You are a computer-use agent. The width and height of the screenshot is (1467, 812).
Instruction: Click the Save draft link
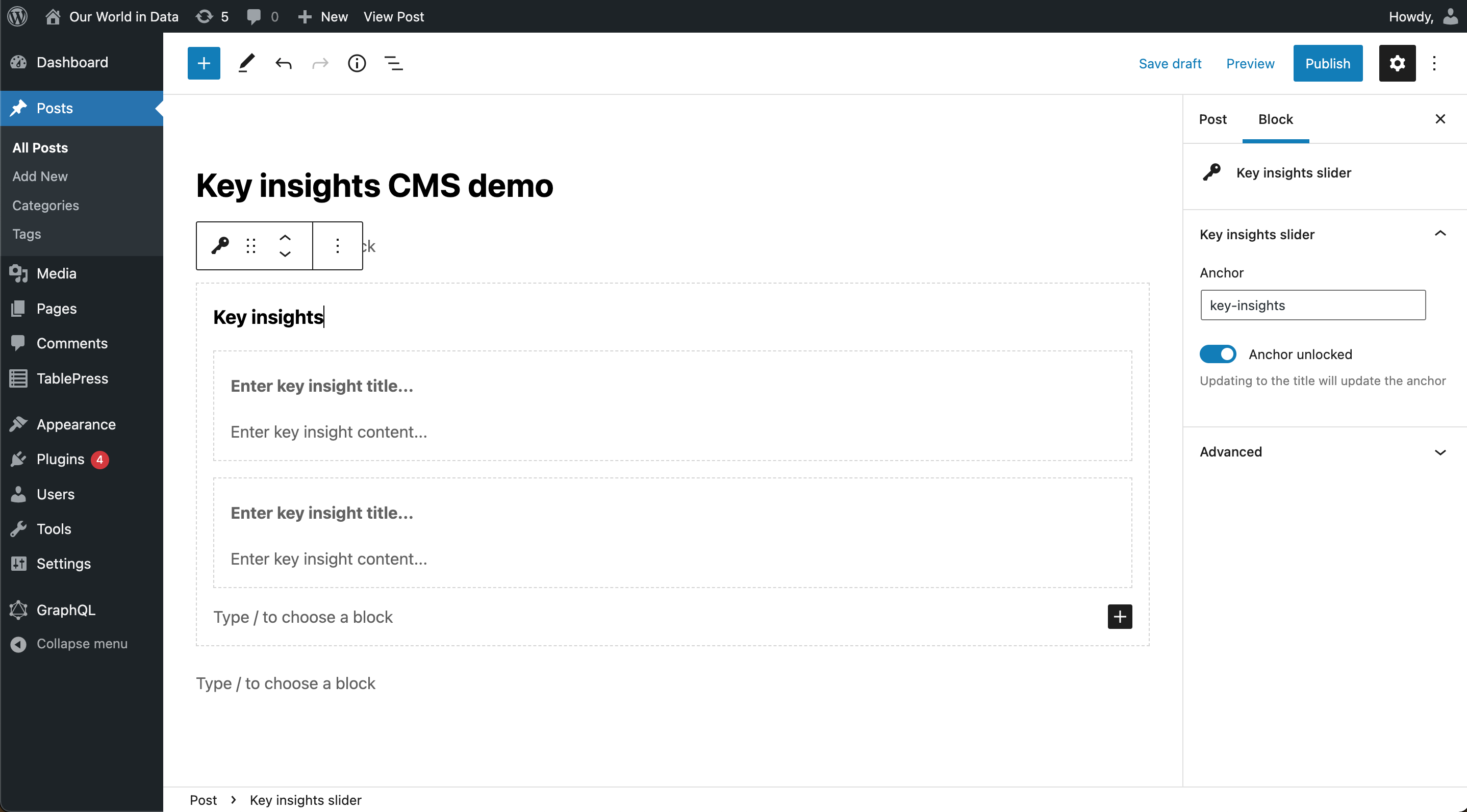(1170, 63)
